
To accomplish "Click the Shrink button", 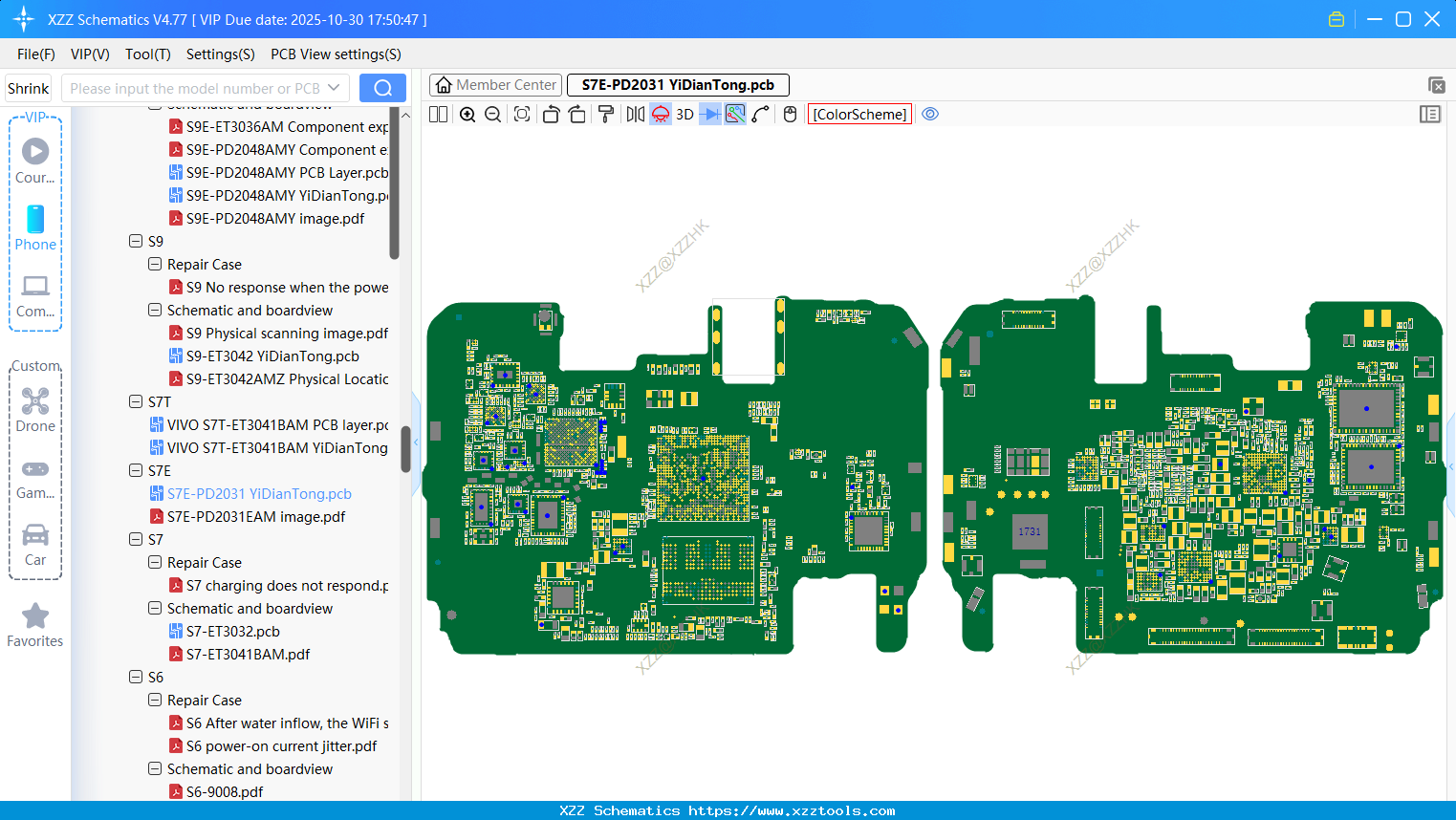I will pos(29,88).
